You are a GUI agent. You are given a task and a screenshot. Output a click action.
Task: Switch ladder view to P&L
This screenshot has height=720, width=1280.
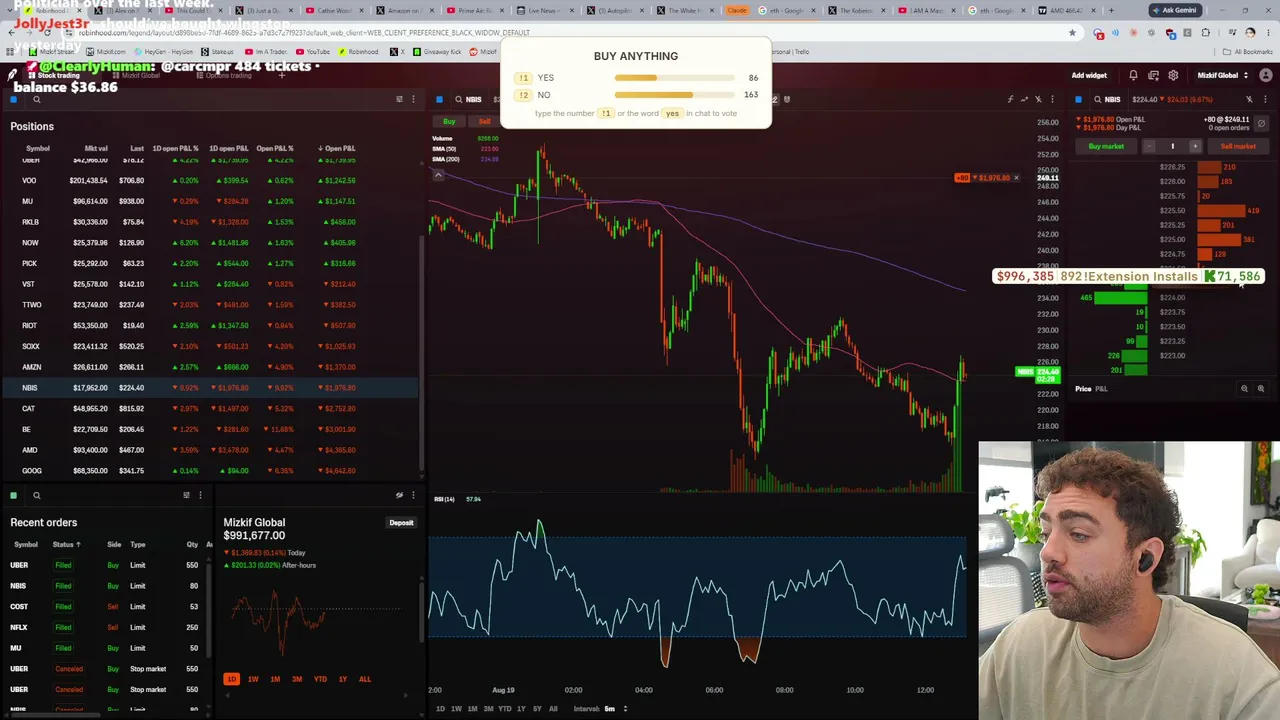(x=1101, y=388)
